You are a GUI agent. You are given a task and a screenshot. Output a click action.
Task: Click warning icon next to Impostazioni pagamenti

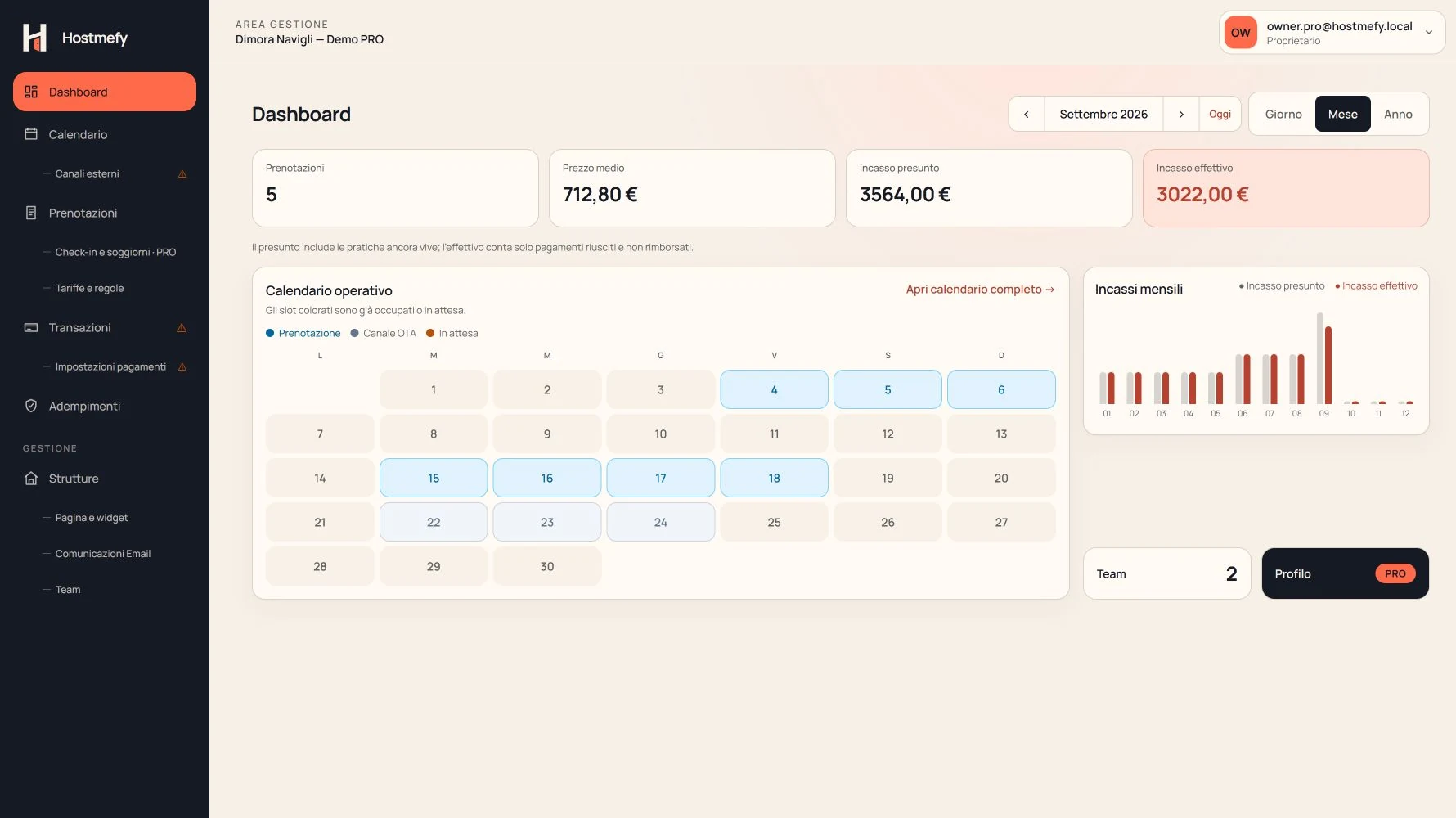click(182, 366)
